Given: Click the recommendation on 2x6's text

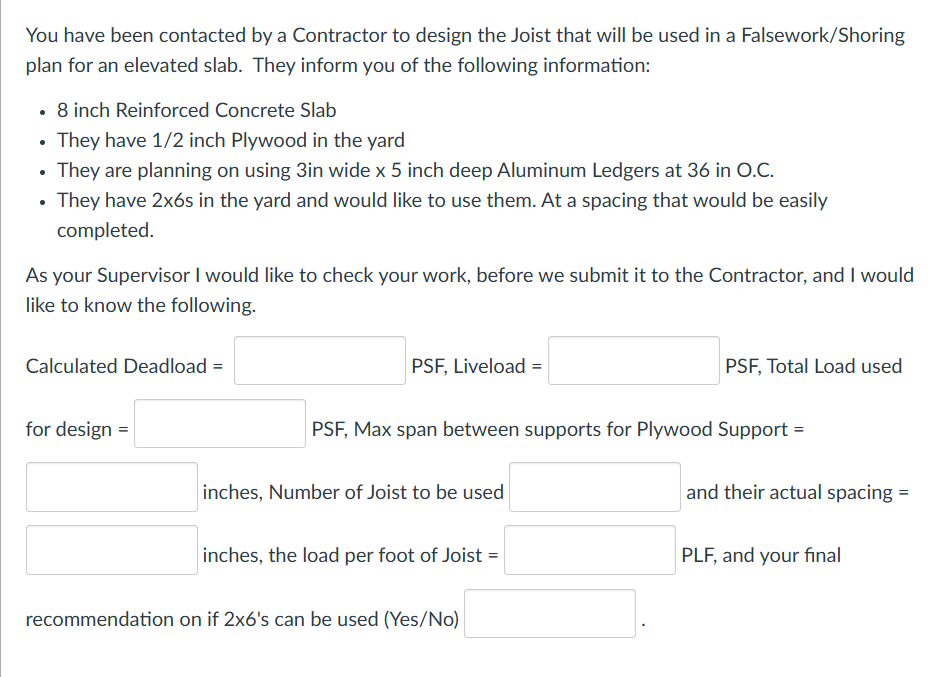Looking at the screenshot, I should (x=241, y=619).
